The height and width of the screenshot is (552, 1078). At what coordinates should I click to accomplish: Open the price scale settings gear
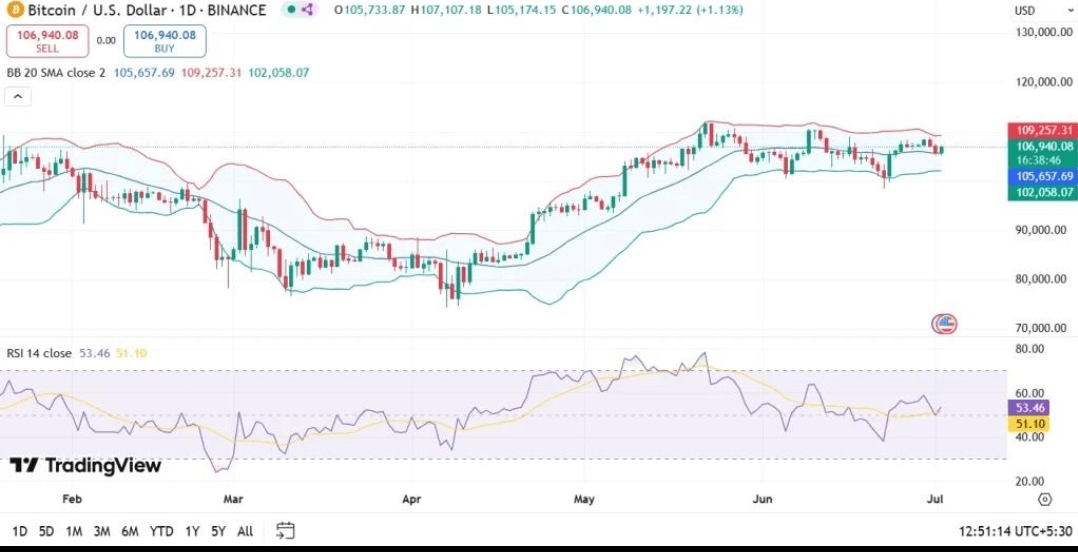click(1045, 498)
